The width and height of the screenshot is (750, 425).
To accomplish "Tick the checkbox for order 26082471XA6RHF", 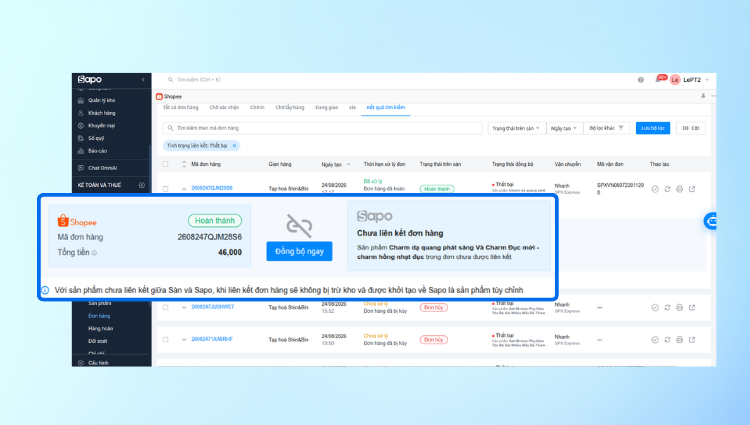I will [x=165, y=339].
